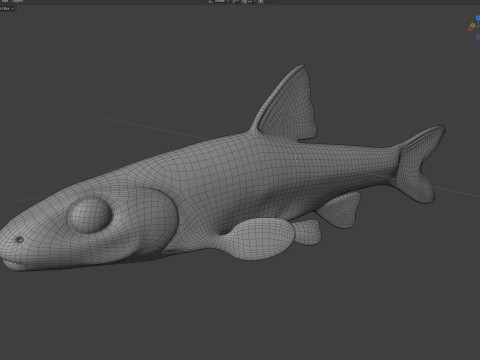Open the Select Box tool dropdown
This screenshot has width=480, height=360.
click(7, 9)
